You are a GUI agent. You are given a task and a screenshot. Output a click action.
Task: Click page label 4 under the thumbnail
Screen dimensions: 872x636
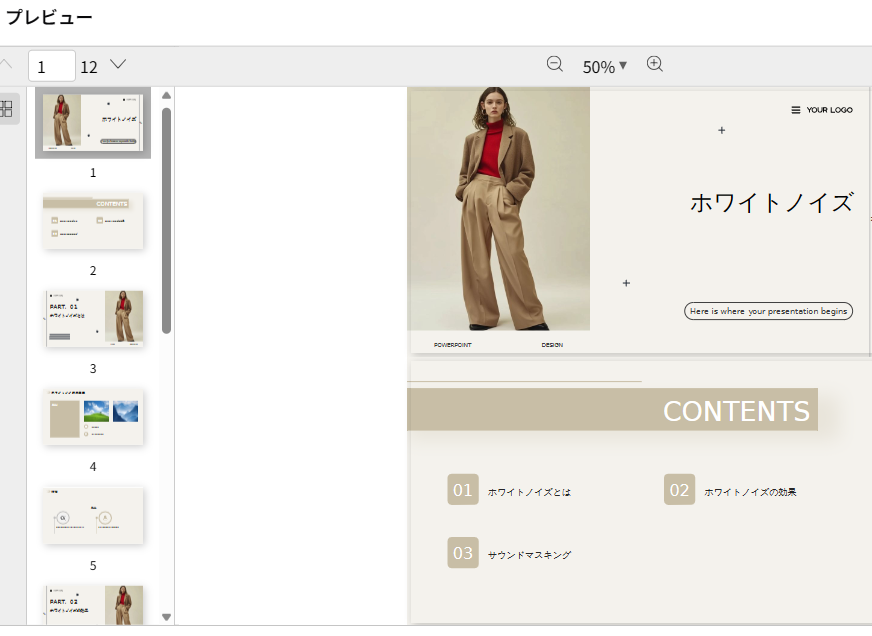tap(93, 466)
